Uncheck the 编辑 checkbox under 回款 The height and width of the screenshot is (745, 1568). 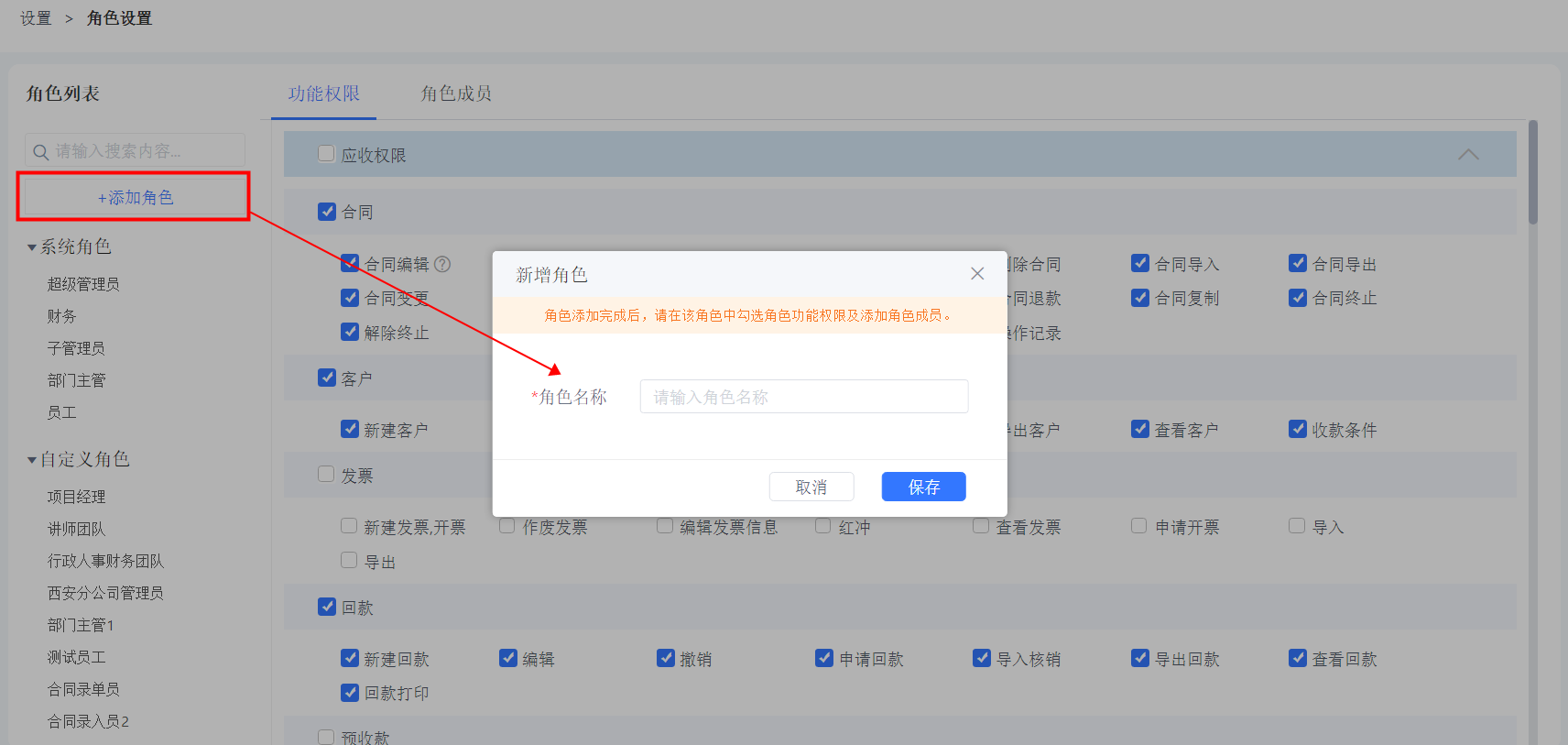tap(508, 658)
